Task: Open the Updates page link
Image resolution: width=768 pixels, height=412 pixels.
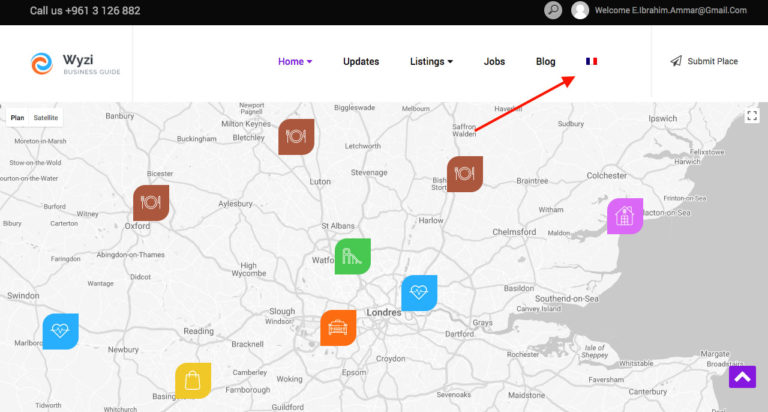Action: pyautogui.click(x=361, y=61)
